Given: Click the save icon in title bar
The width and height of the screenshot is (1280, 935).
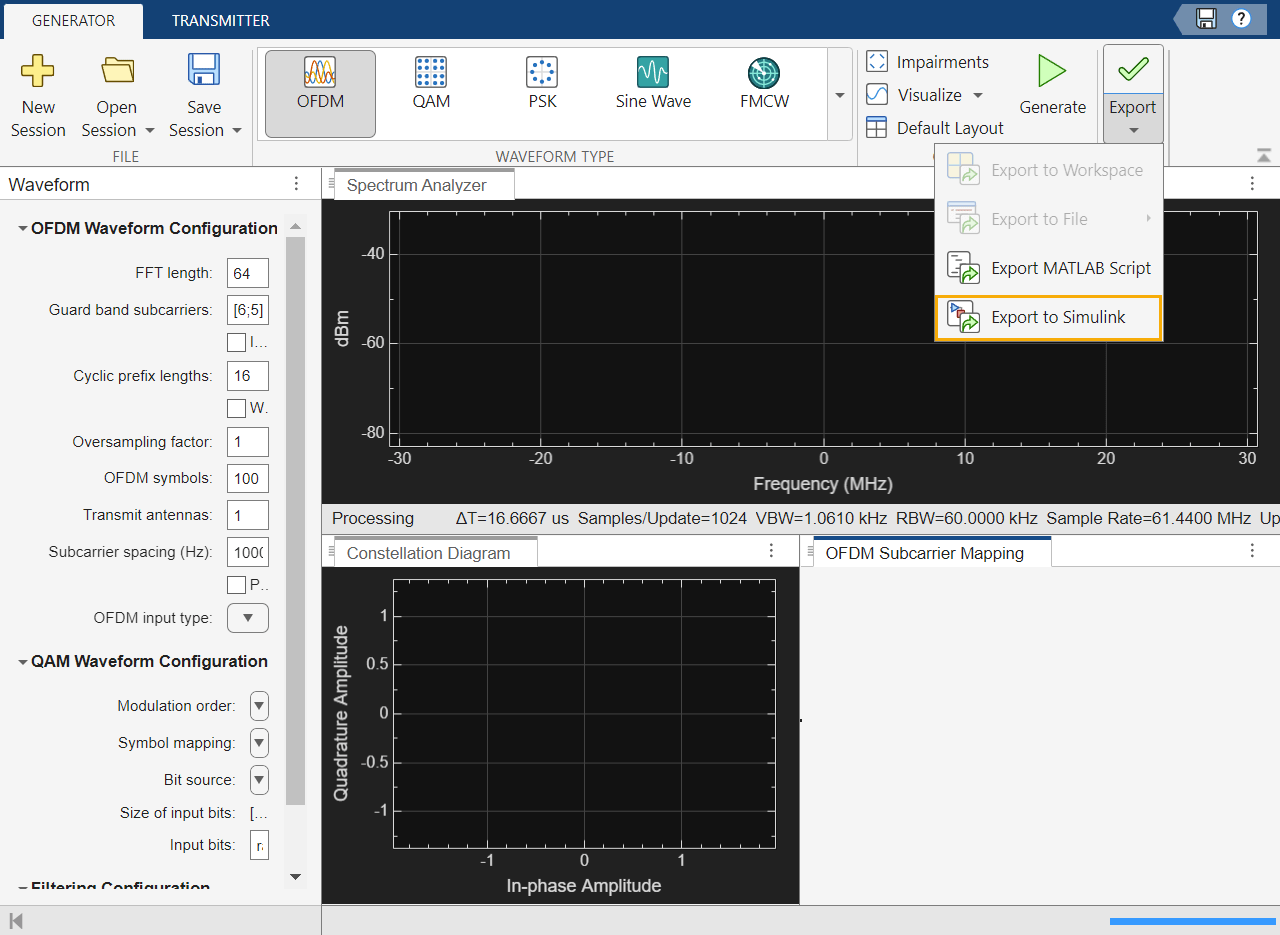Looking at the screenshot, I should point(1206,19).
